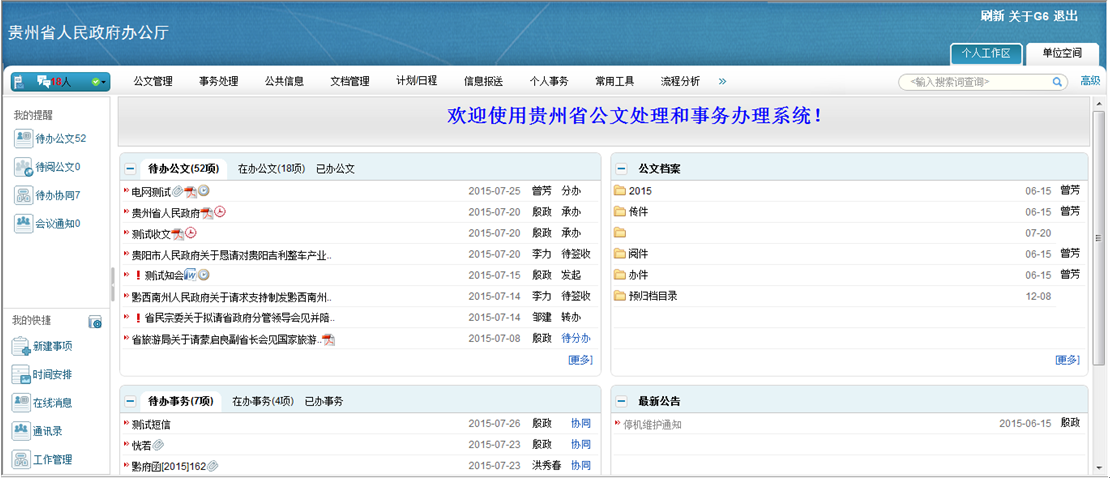
Task: Click the search keyword input field
Action: tap(973, 82)
